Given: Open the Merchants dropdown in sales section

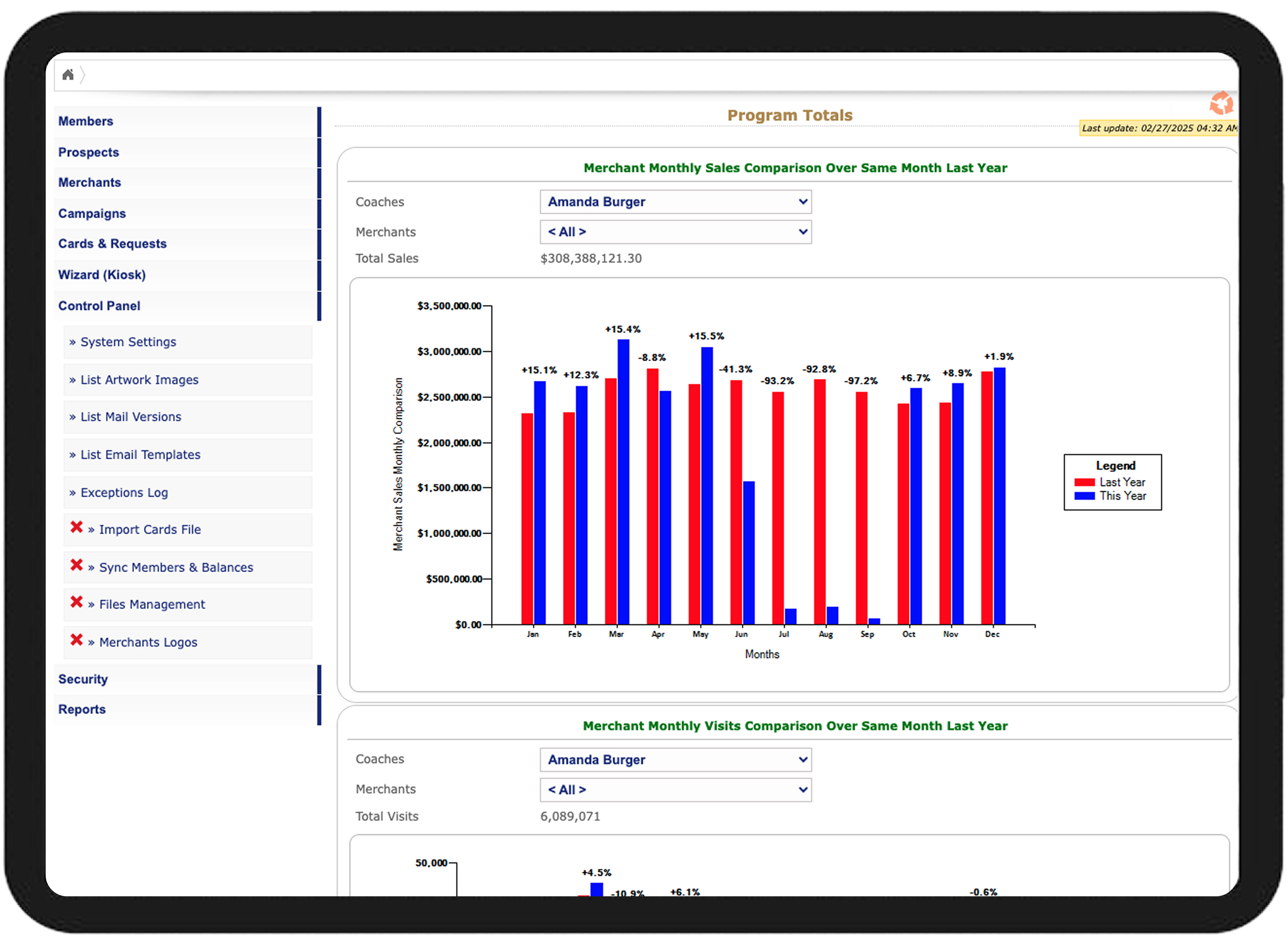Looking at the screenshot, I should pos(675,232).
